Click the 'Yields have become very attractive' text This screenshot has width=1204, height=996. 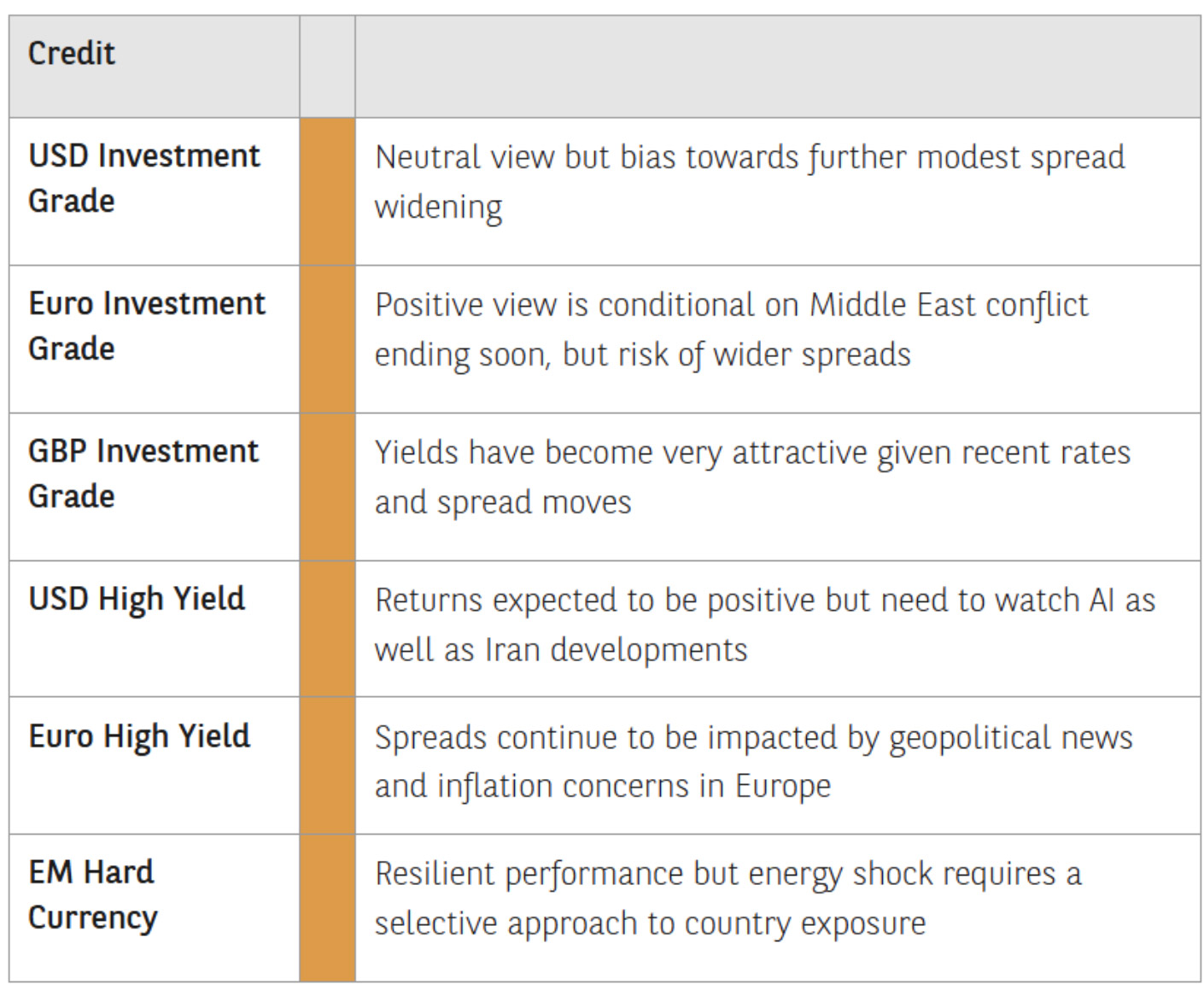pos(751,477)
